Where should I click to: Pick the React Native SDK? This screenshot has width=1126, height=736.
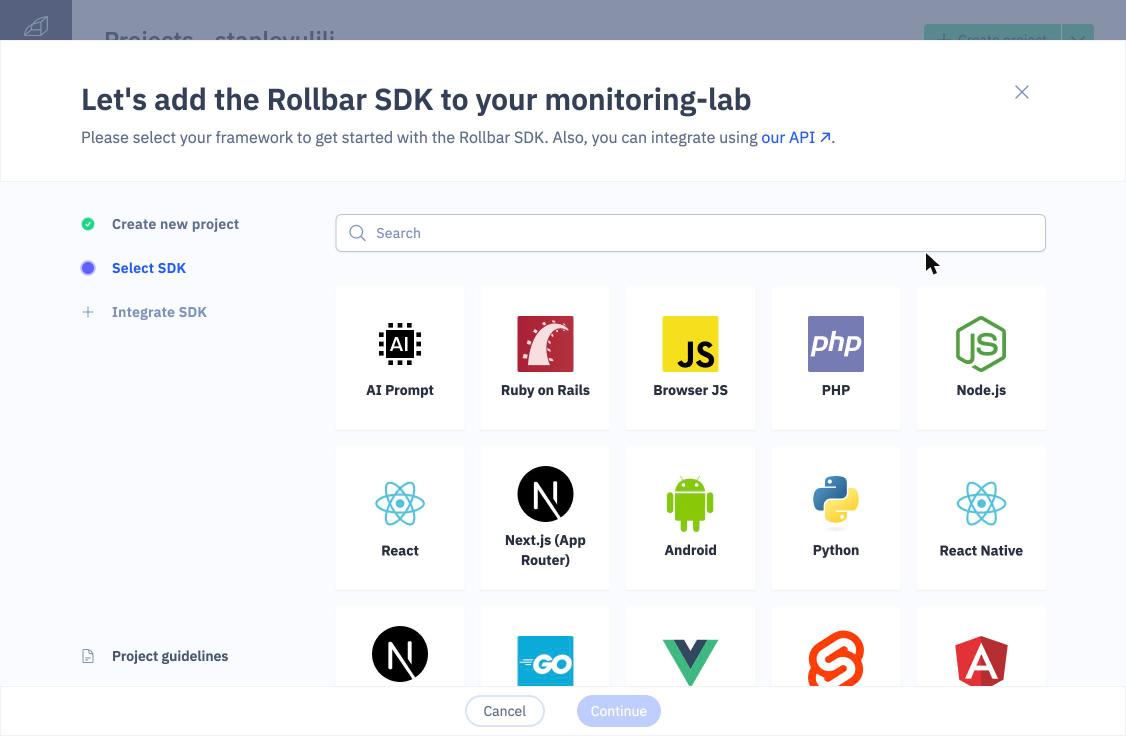point(981,518)
